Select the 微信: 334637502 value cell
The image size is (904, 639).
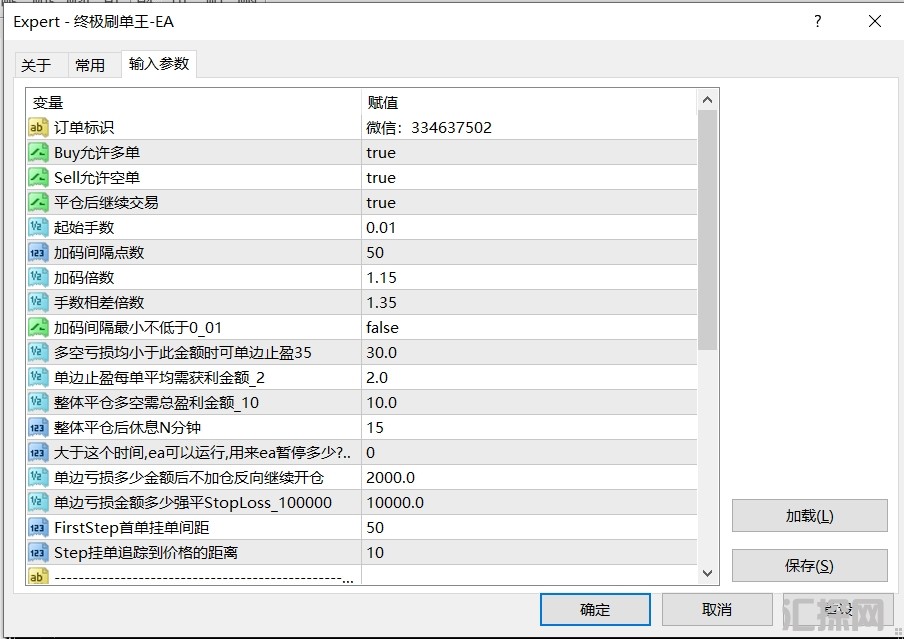(x=529, y=127)
